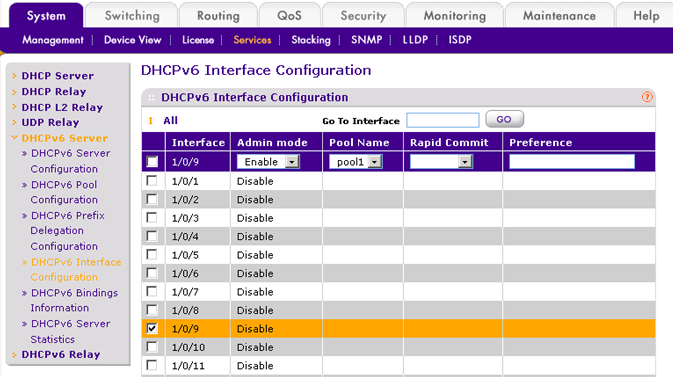
Task: Go to SNMP submenu
Action: tap(366, 40)
